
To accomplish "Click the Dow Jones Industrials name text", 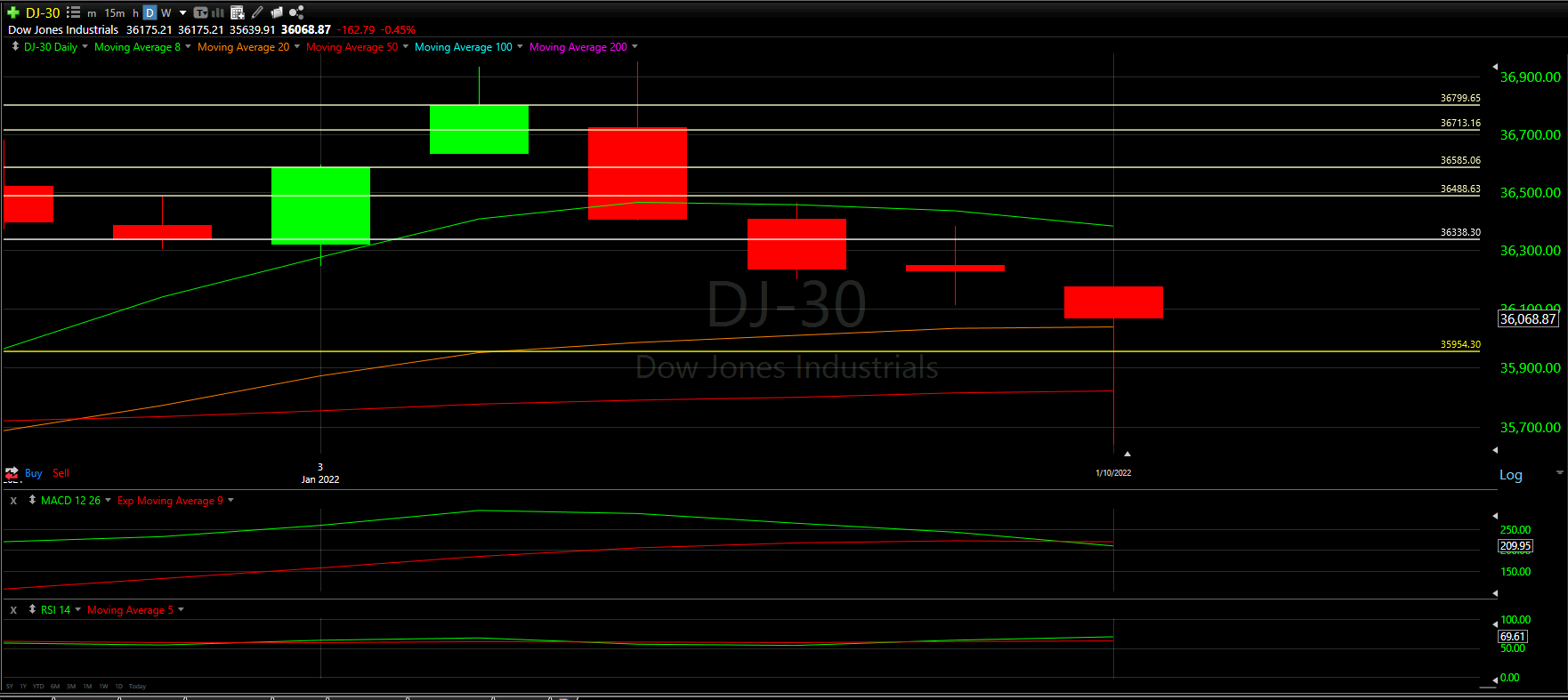I will (x=63, y=30).
